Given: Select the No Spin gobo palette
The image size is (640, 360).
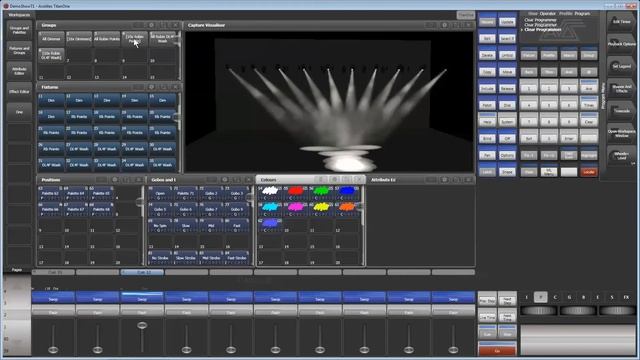Looking at the screenshot, I should pos(160,225).
